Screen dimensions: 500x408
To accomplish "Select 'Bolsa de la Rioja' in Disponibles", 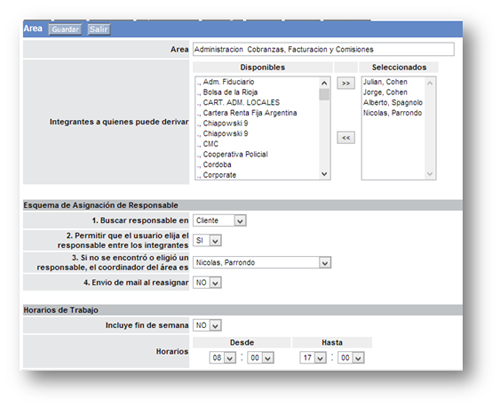I will tap(227, 92).
